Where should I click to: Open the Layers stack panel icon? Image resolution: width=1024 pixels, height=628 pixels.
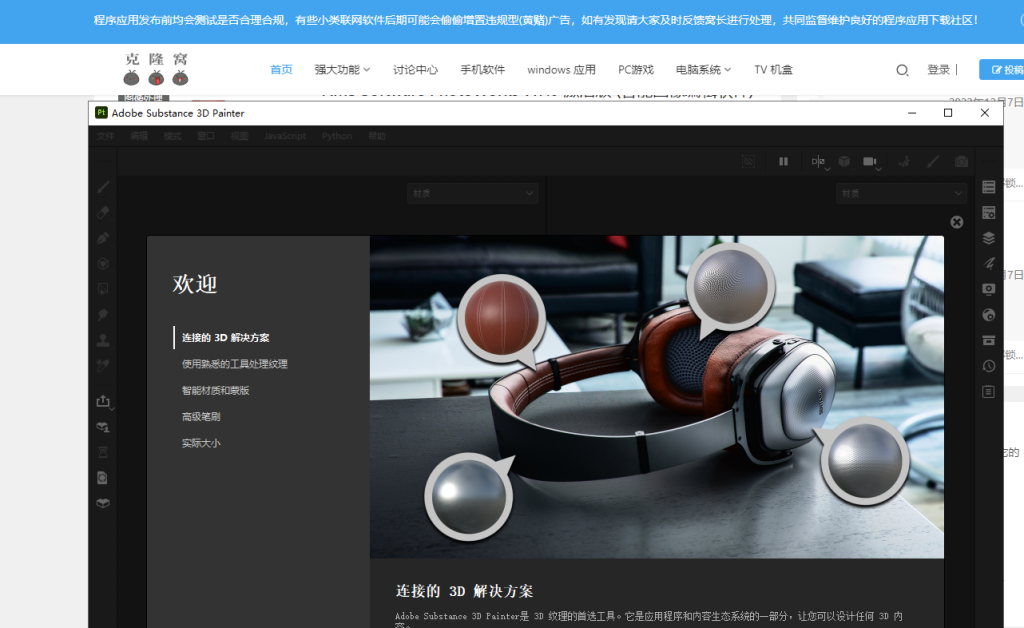click(x=989, y=238)
